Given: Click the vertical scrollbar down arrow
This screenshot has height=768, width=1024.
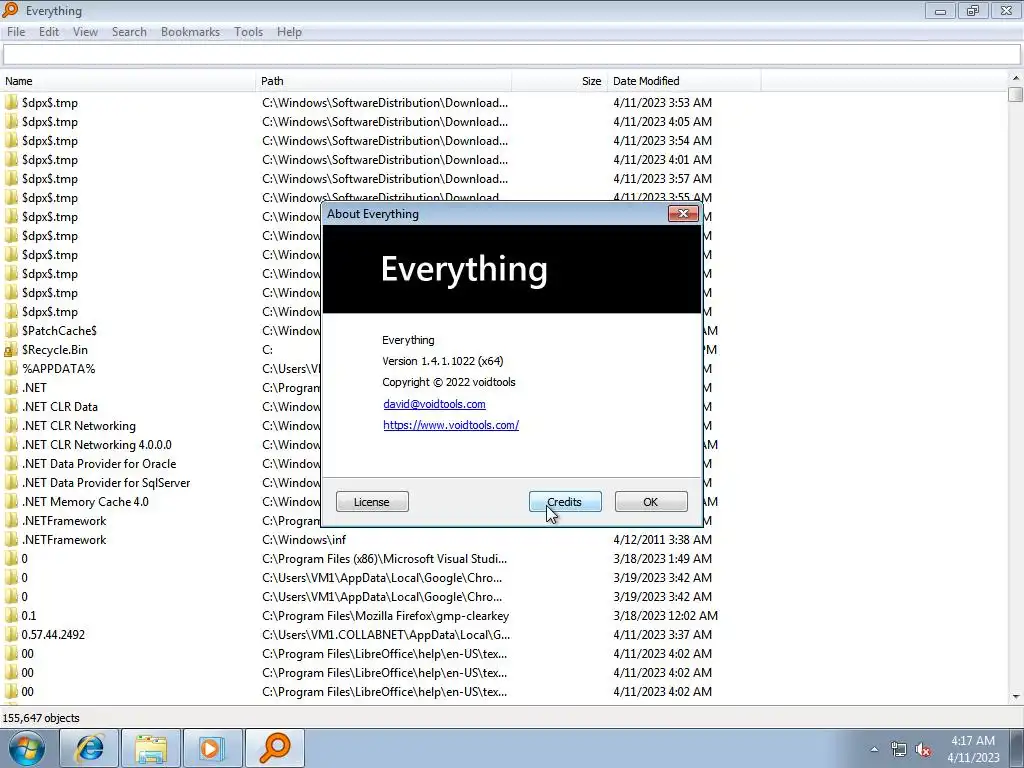Looking at the screenshot, I should [x=1016, y=697].
